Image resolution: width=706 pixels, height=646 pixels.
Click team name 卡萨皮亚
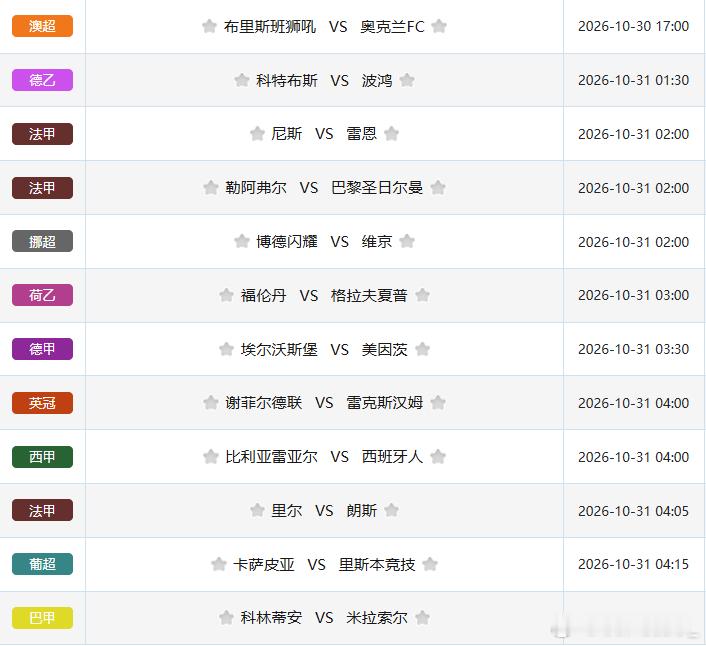[263, 565]
